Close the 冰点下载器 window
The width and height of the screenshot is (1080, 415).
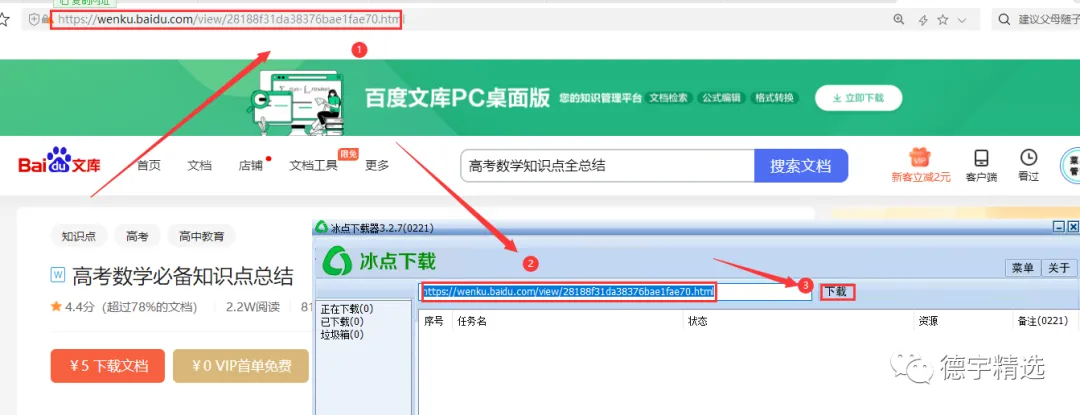[1073, 226]
